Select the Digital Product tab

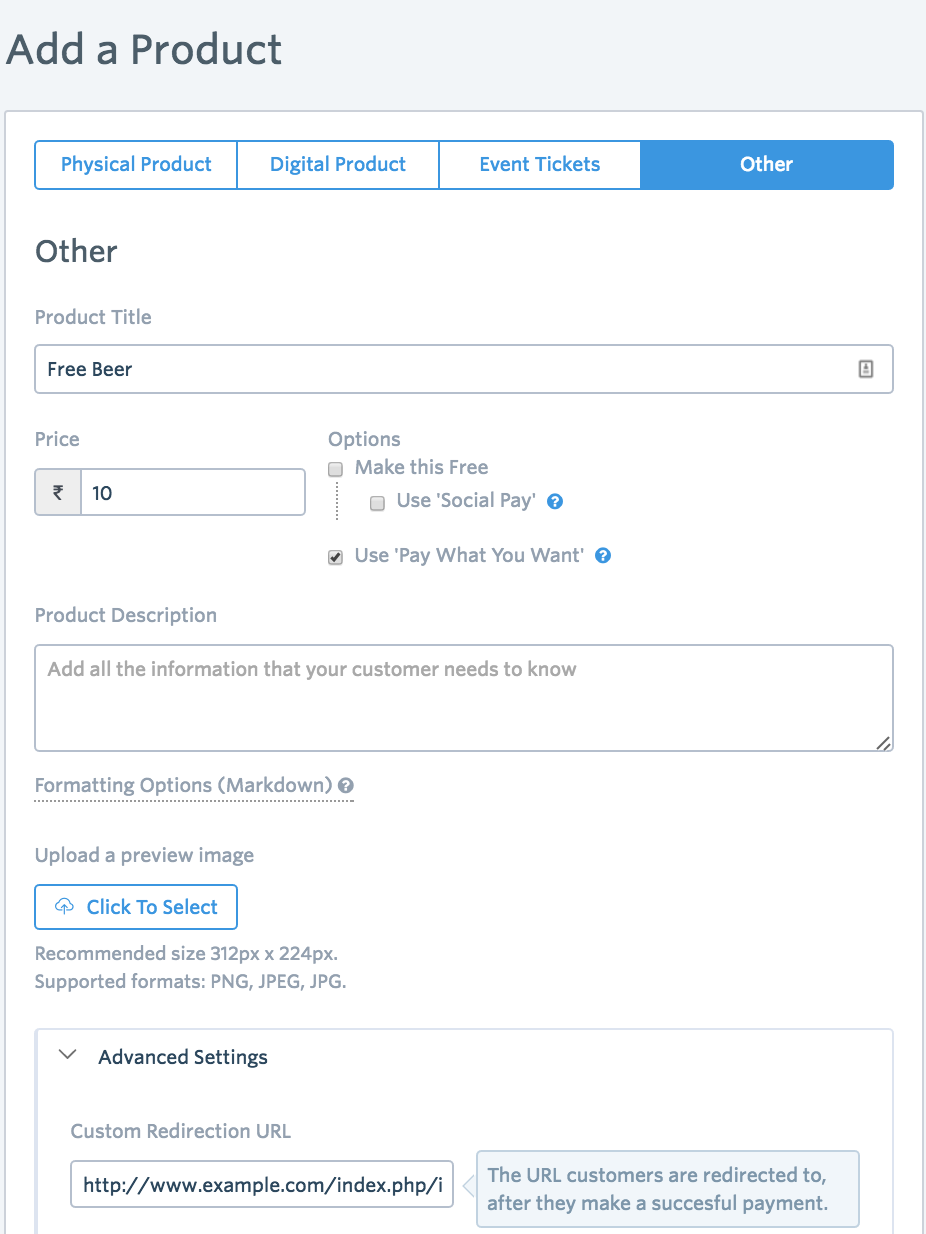(x=338, y=165)
